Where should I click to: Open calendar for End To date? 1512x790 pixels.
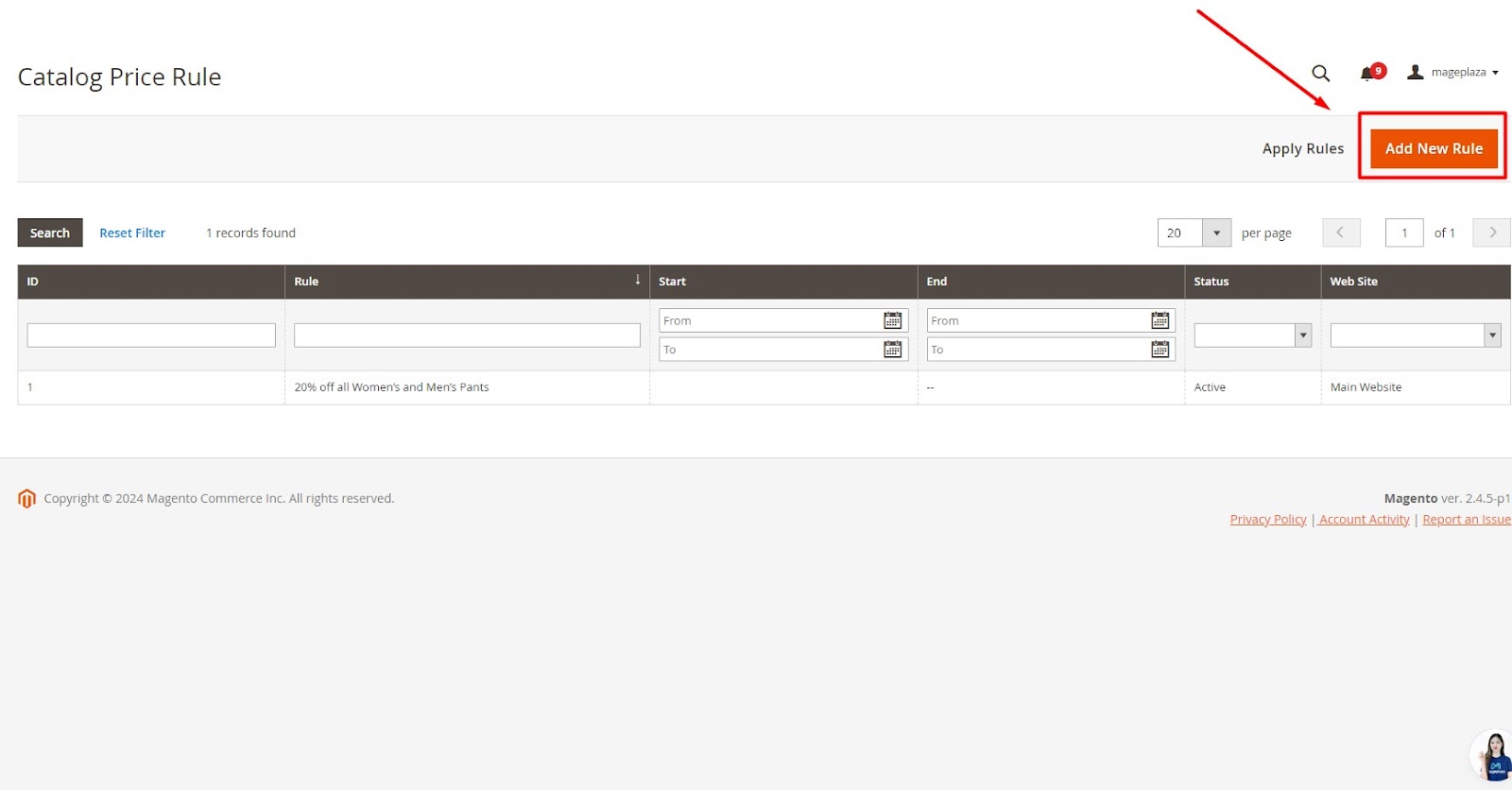(1160, 350)
